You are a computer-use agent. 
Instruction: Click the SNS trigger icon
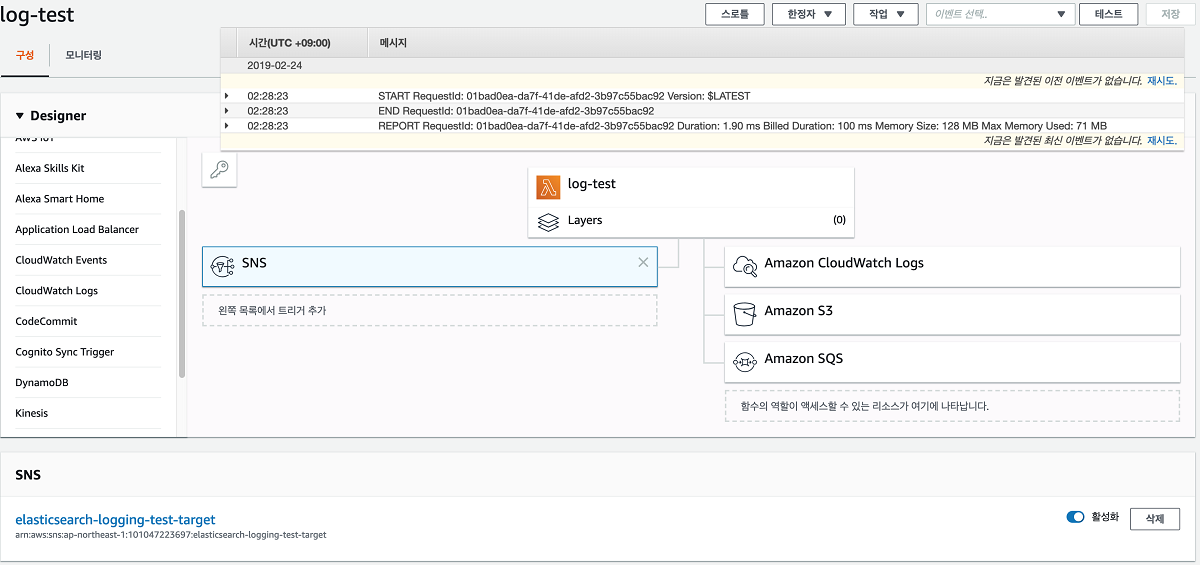pos(223,265)
